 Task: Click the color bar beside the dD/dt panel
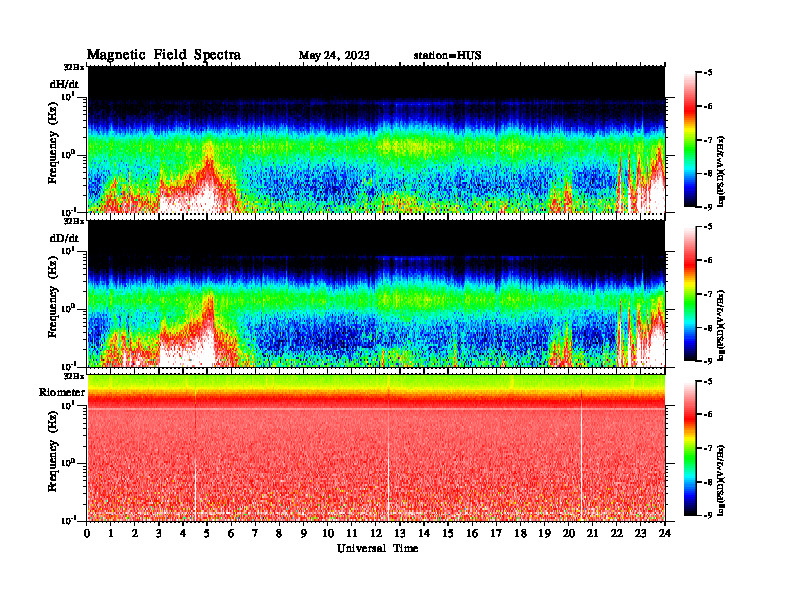(x=690, y=293)
